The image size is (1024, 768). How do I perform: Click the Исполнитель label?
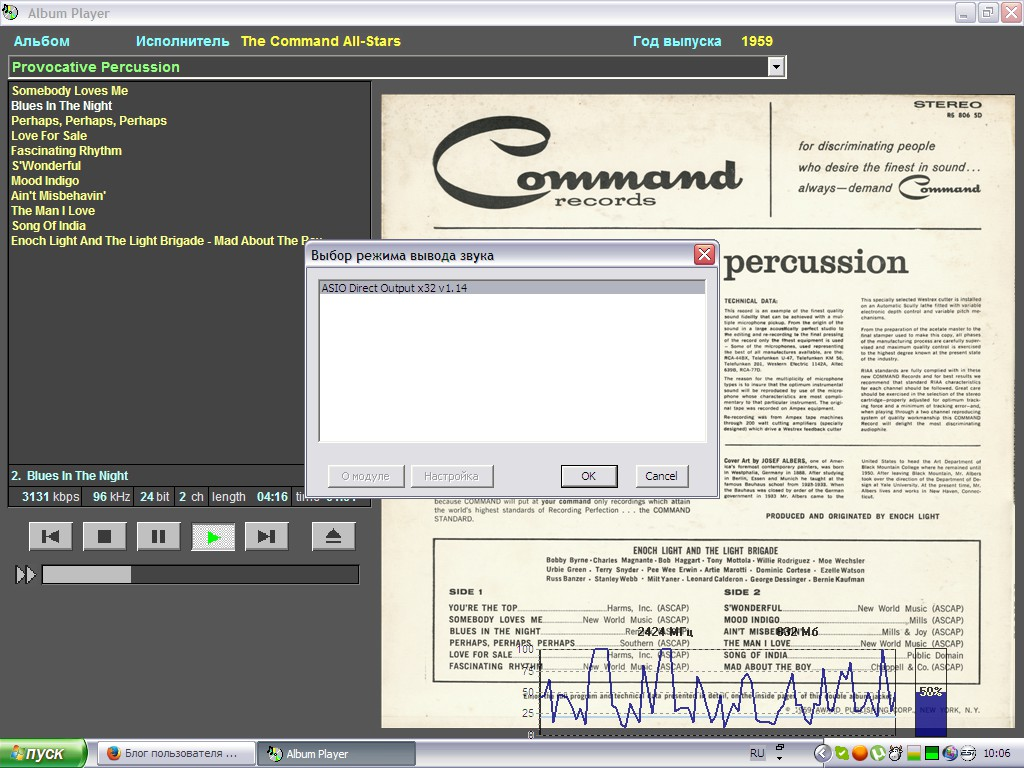(x=183, y=41)
